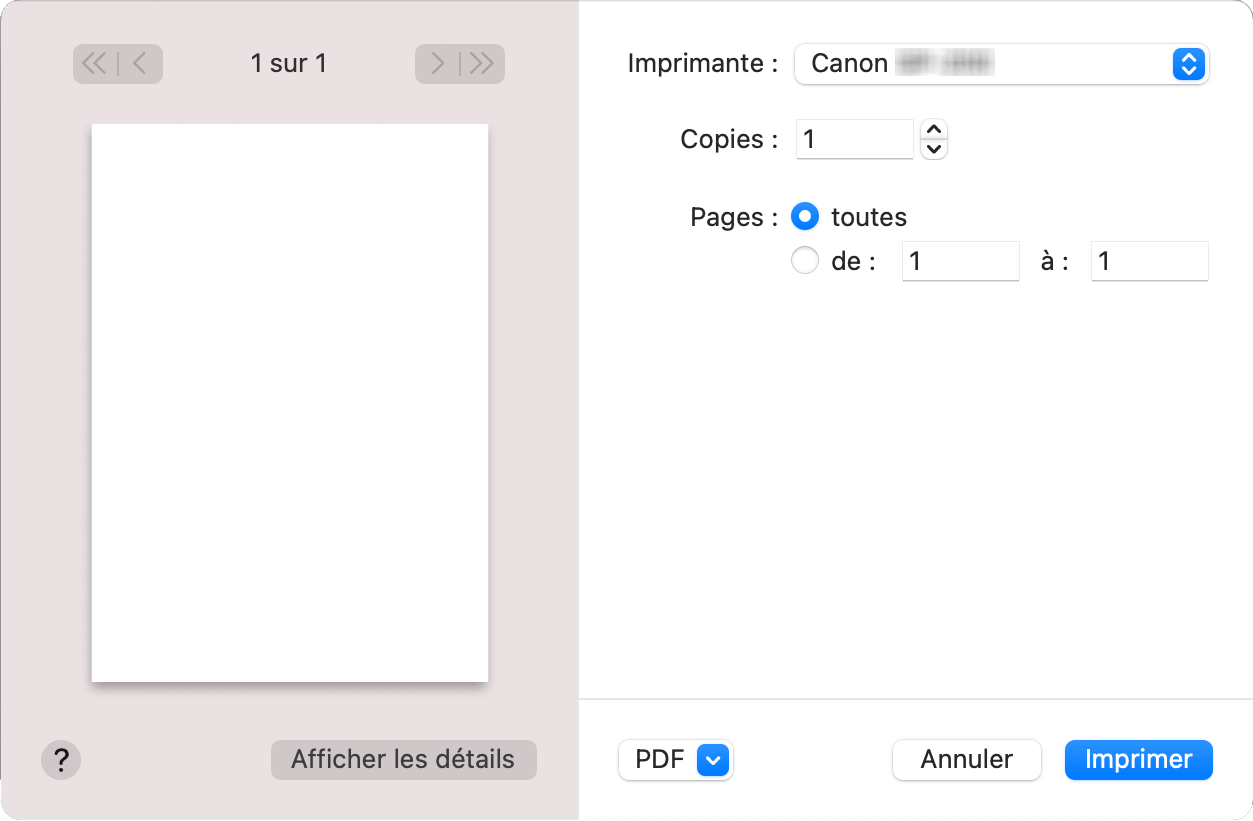
Task: Select the 'de' starting page field
Action: [959, 261]
